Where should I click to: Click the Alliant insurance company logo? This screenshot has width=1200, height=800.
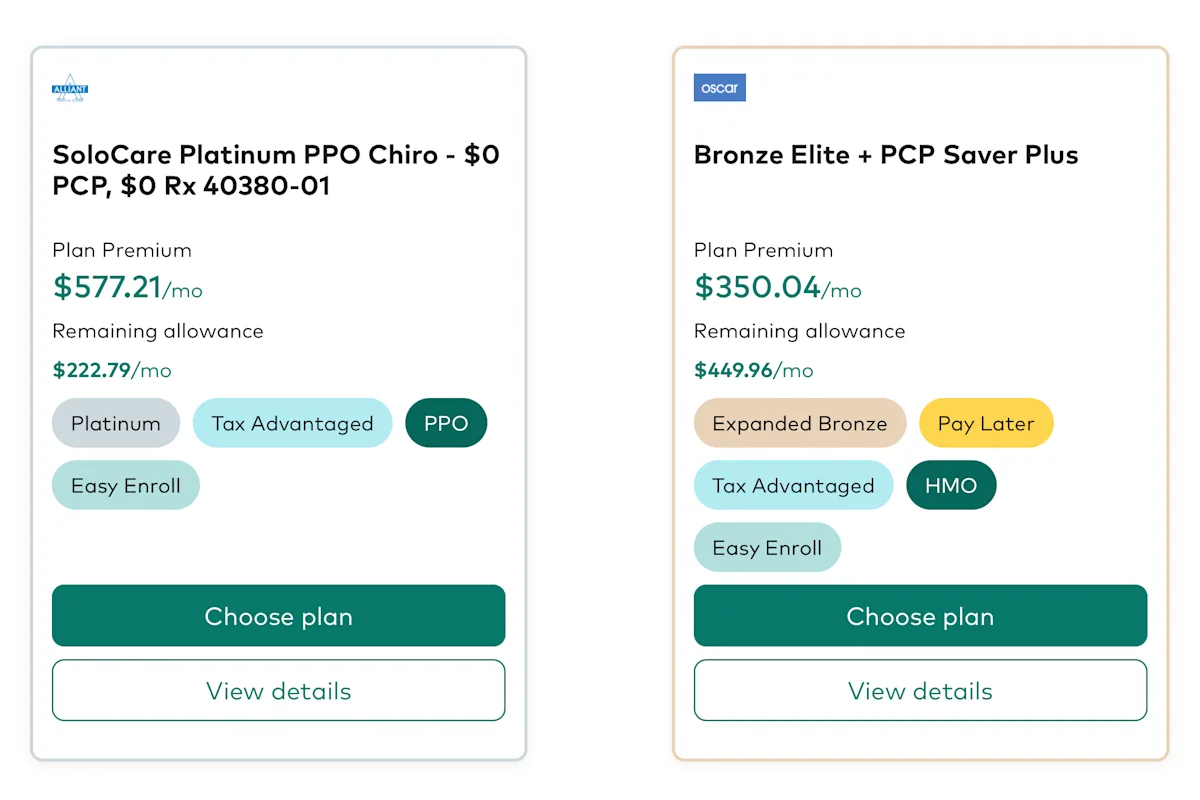click(70, 88)
